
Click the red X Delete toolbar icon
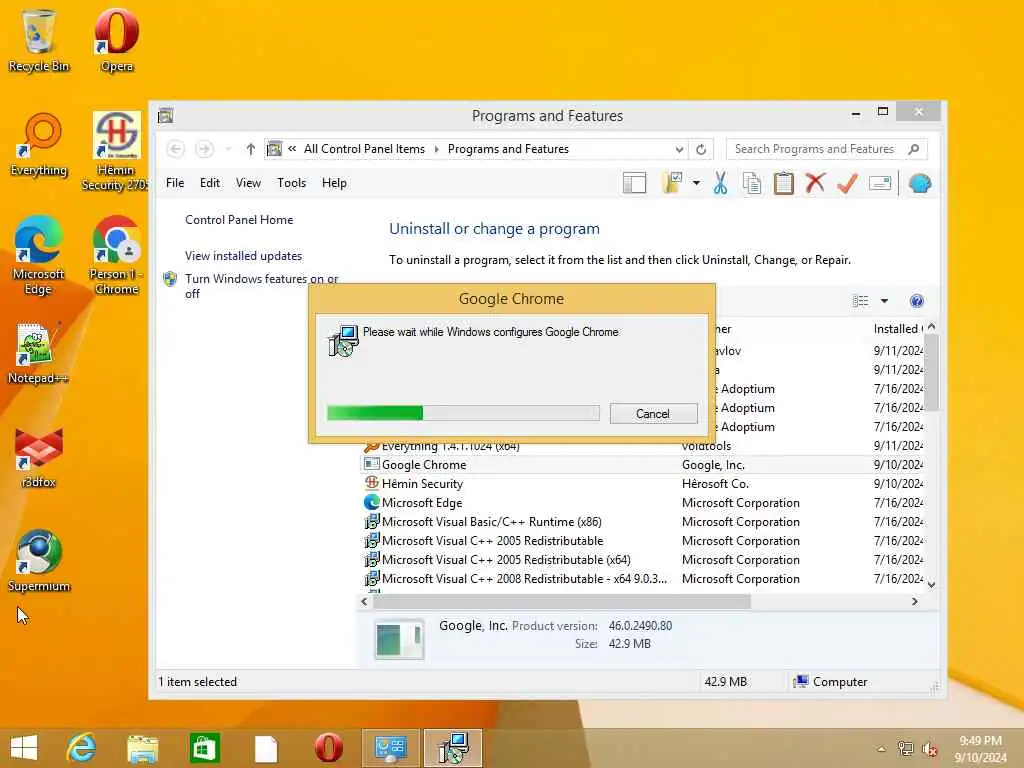click(x=815, y=183)
